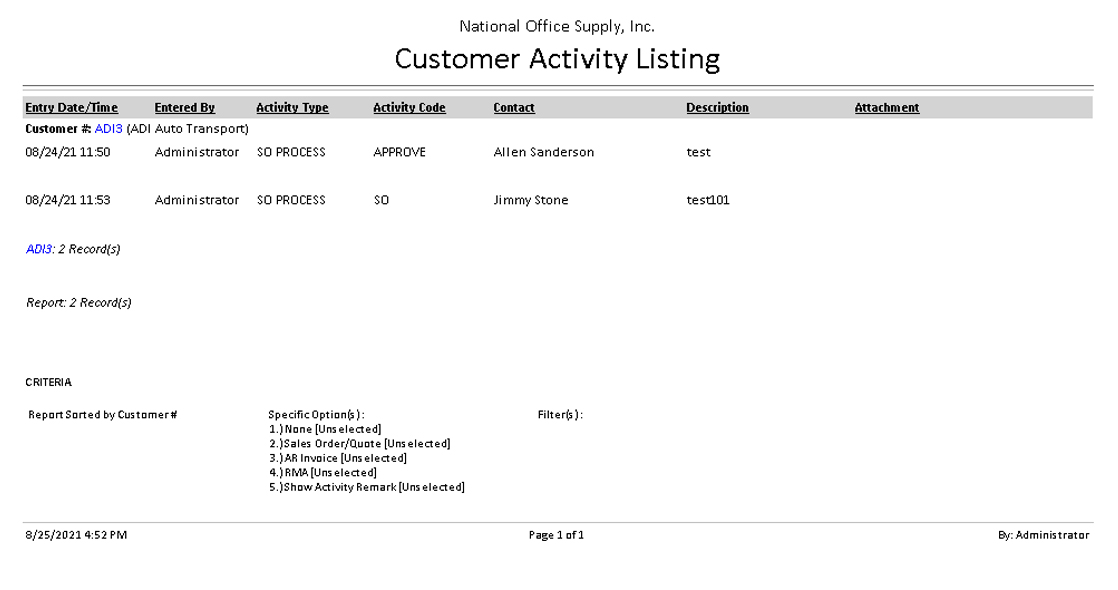The width and height of the screenshot is (1118, 590).
Task: Select the 08/24/21 11:53 entry date
Action: (x=67, y=200)
